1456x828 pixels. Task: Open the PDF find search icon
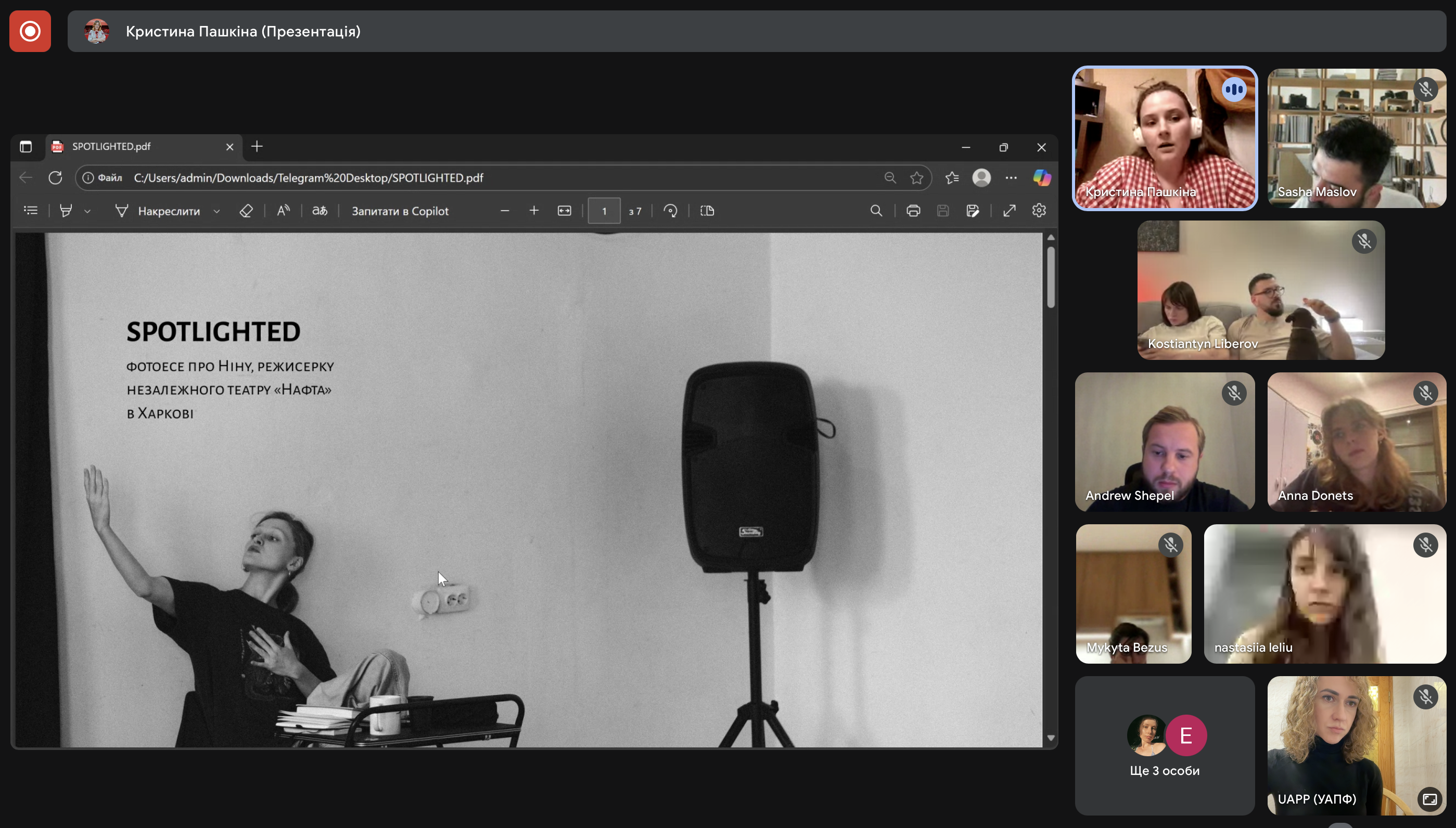[x=876, y=211]
